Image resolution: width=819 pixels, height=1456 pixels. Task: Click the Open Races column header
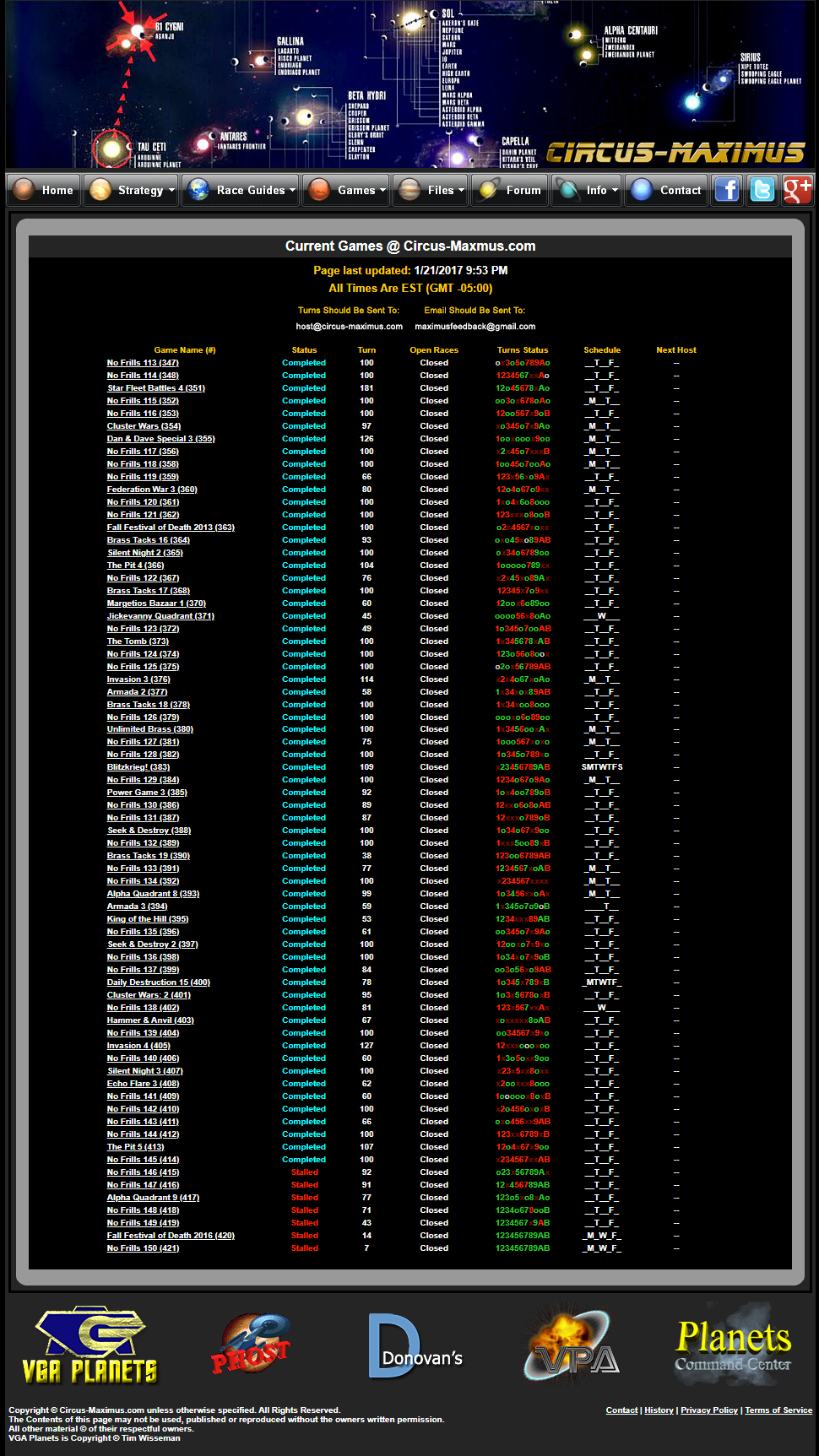pyautogui.click(x=434, y=350)
